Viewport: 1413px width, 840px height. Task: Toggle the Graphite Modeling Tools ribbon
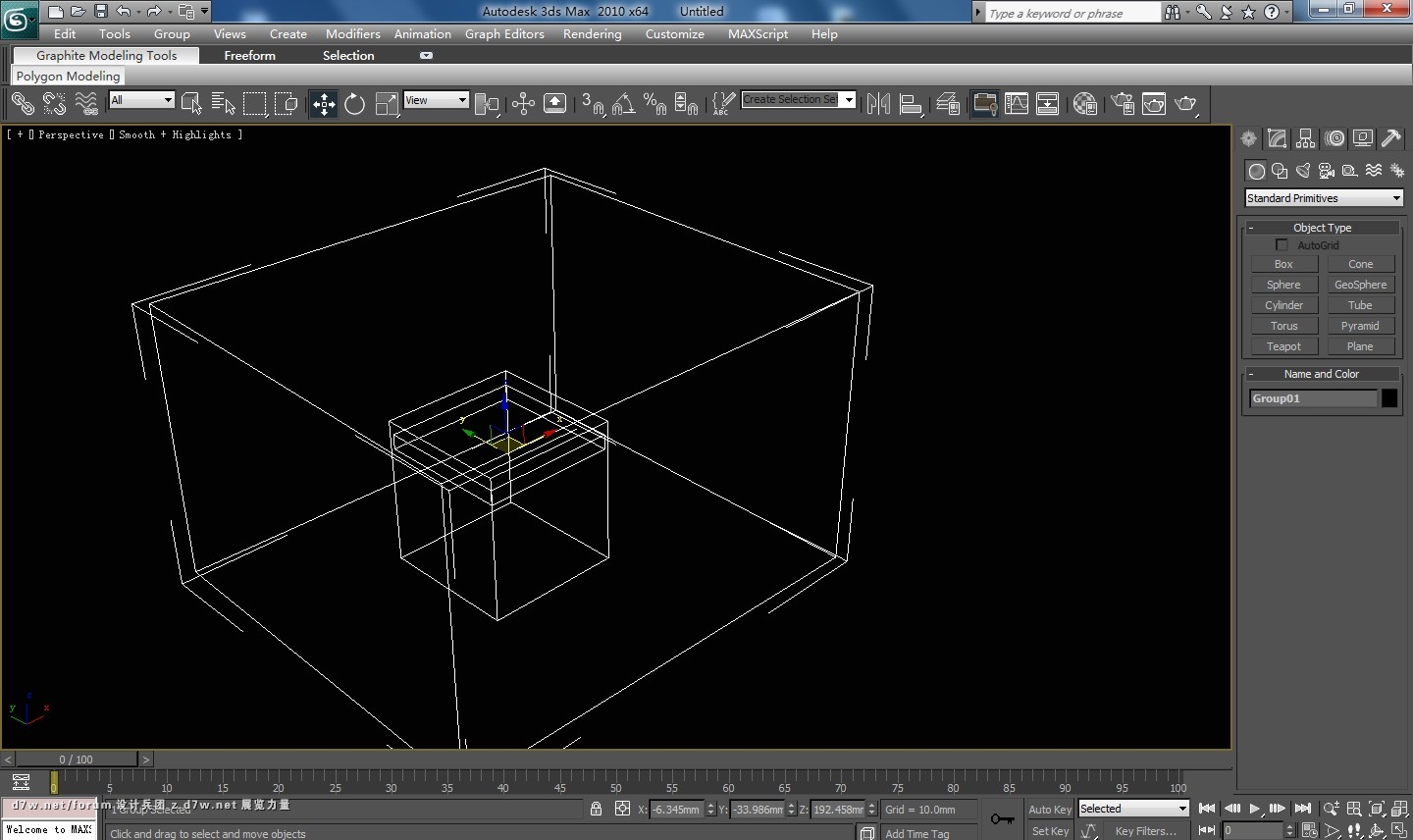pos(985,103)
